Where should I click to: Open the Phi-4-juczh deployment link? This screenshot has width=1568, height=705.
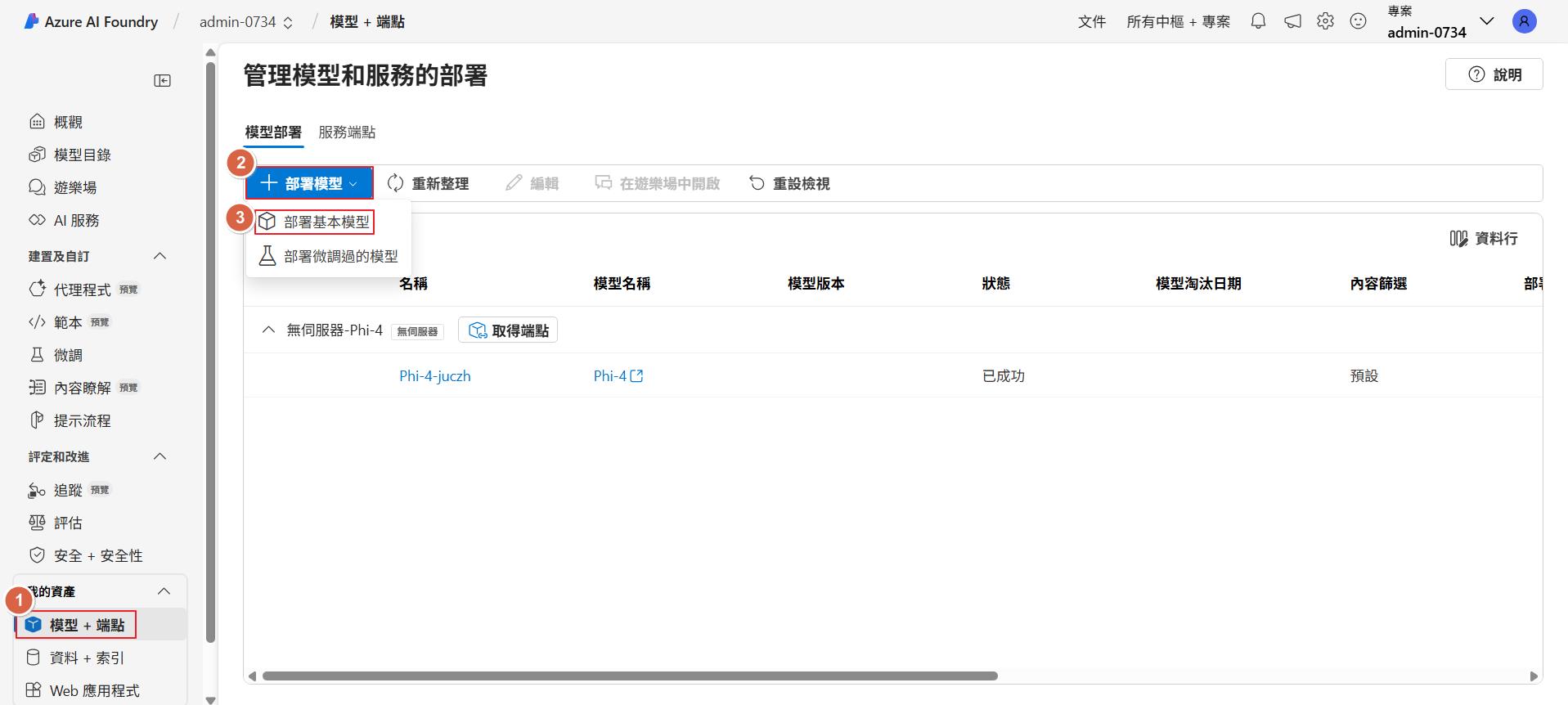tap(434, 376)
